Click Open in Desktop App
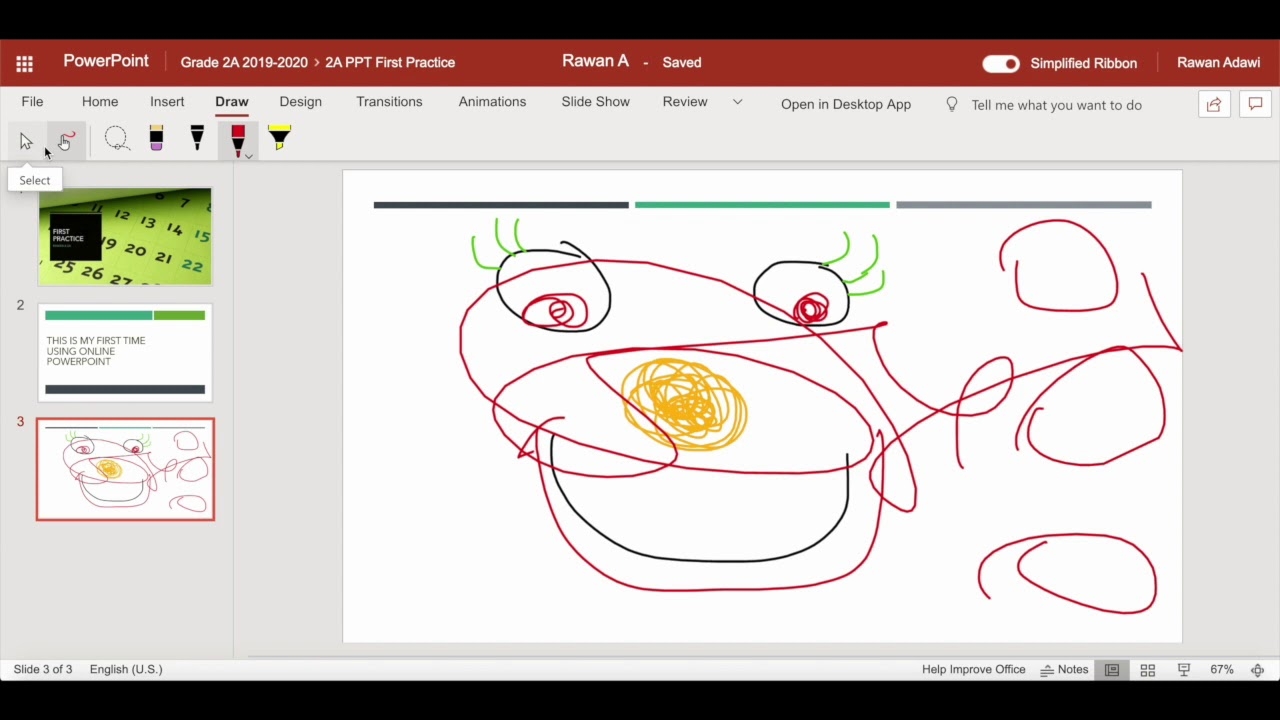The width and height of the screenshot is (1280, 720). click(845, 104)
